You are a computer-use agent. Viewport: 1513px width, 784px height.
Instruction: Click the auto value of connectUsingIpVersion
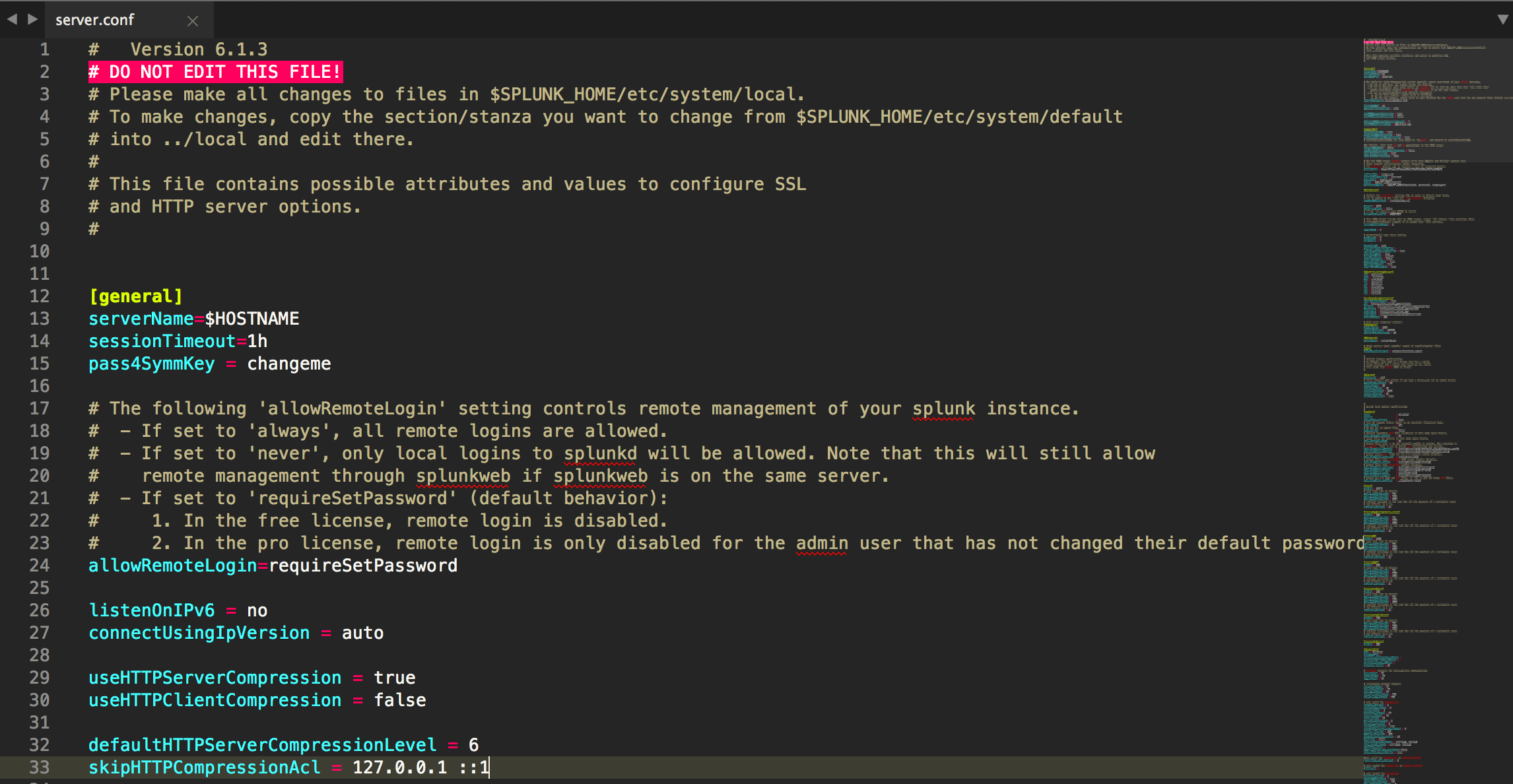[x=362, y=633]
